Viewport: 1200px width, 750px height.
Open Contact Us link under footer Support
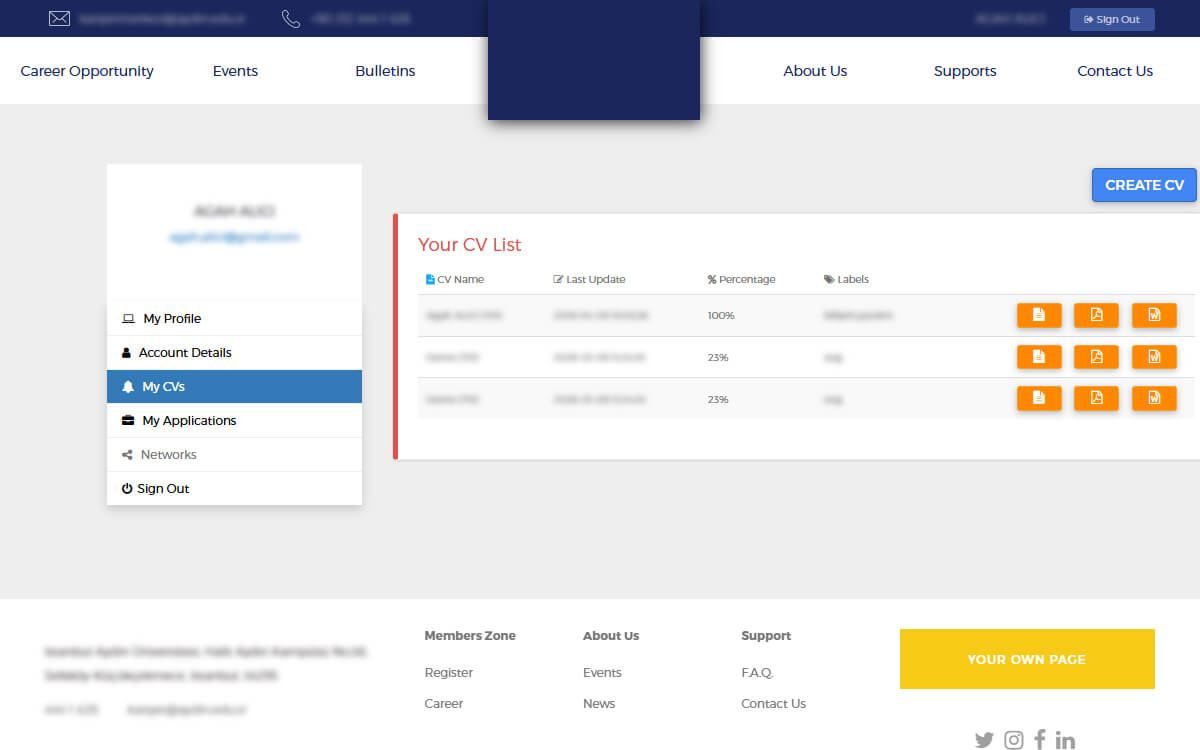tap(773, 704)
